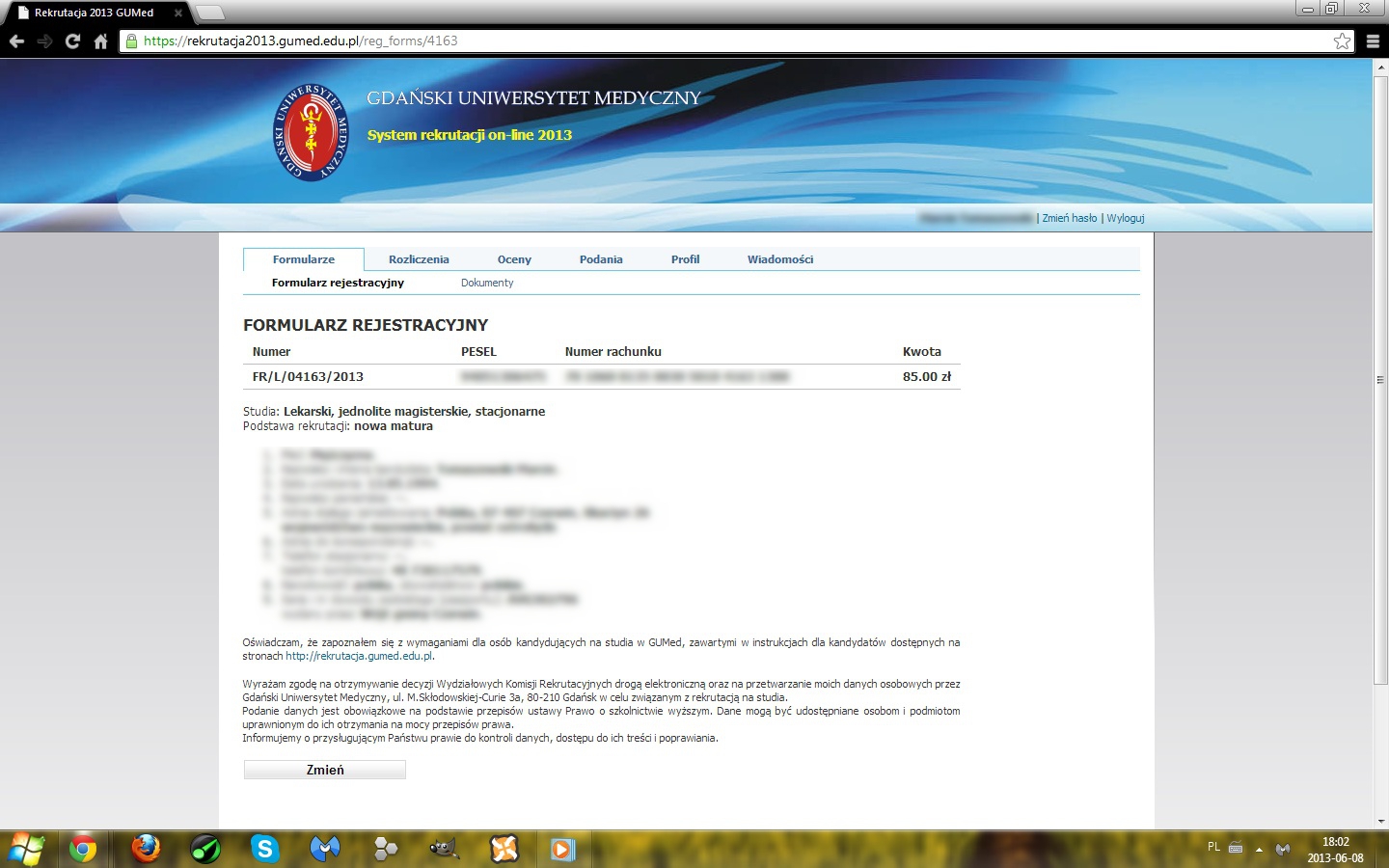
Task: Go to browser home page icon
Action: [100, 41]
